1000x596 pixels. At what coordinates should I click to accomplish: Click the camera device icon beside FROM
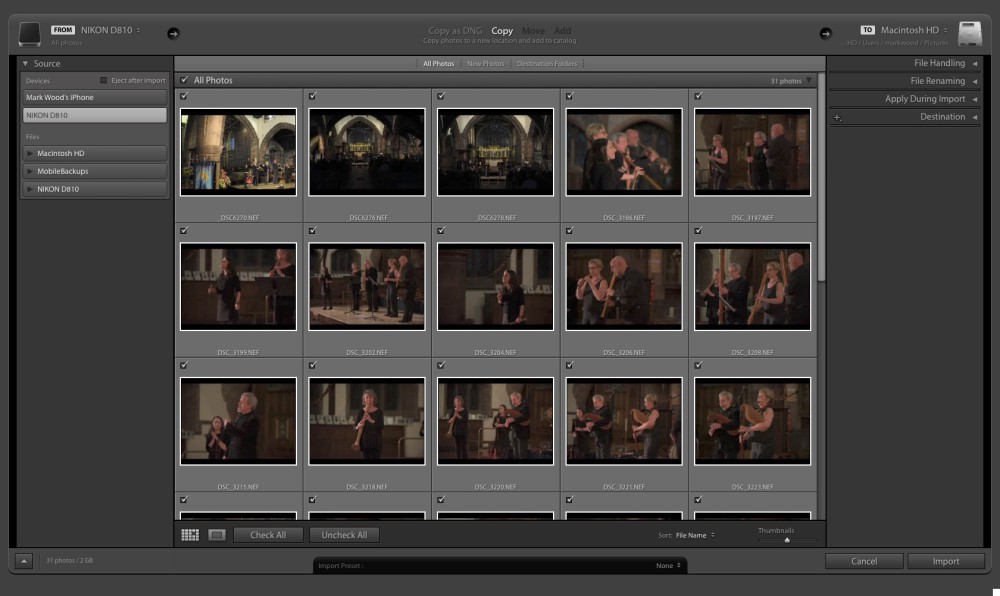tap(29, 34)
